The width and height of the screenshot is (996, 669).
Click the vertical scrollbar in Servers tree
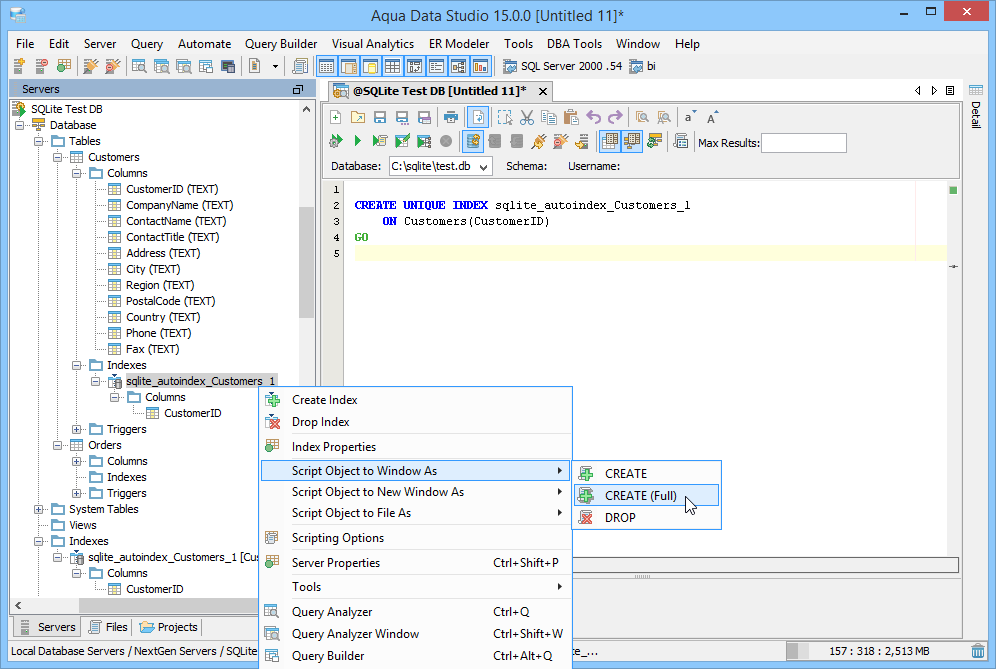pyautogui.click(x=306, y=262)
